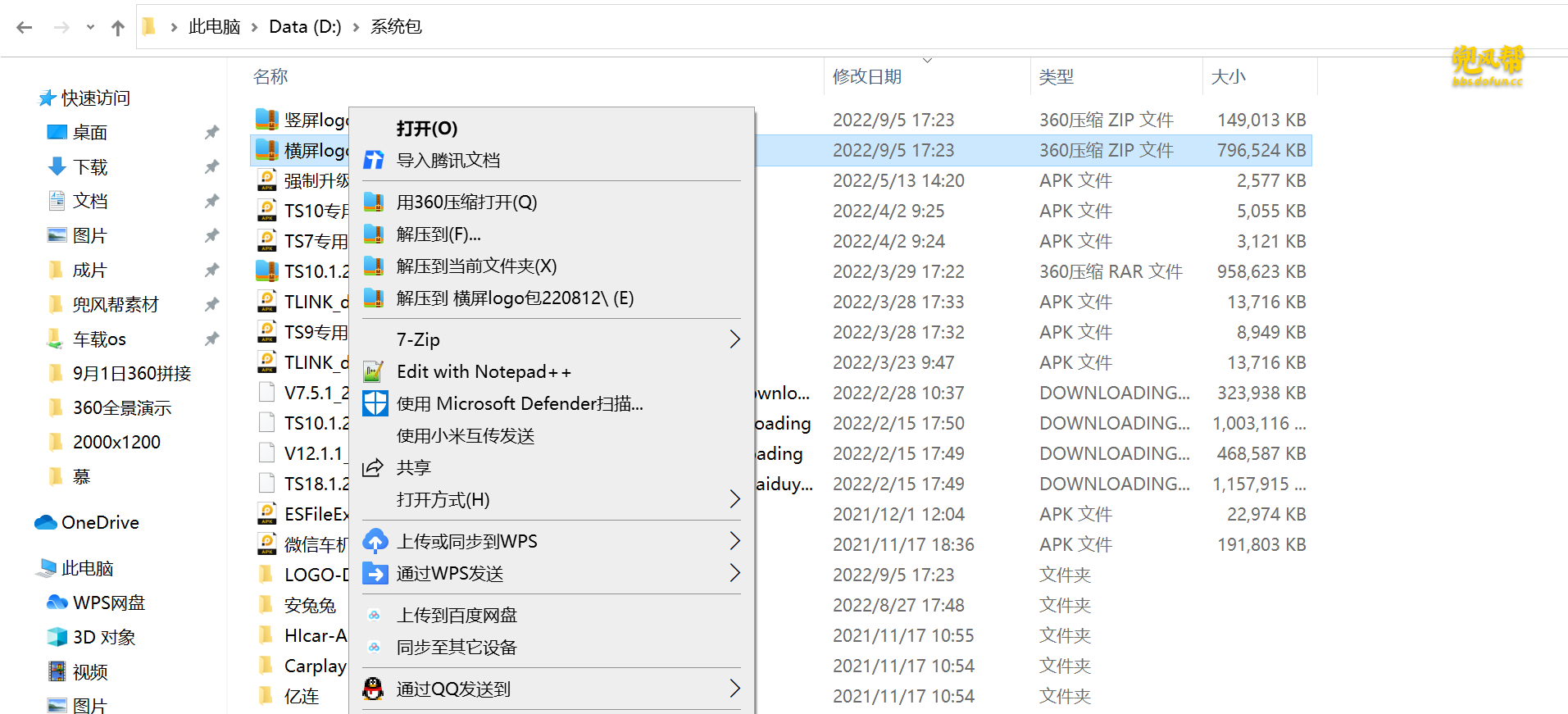Image resolution: width=1568 pixels, height=714 pixels.
Task: Click the WPS cloud upload icon
Action: click(x=375, y=541)
